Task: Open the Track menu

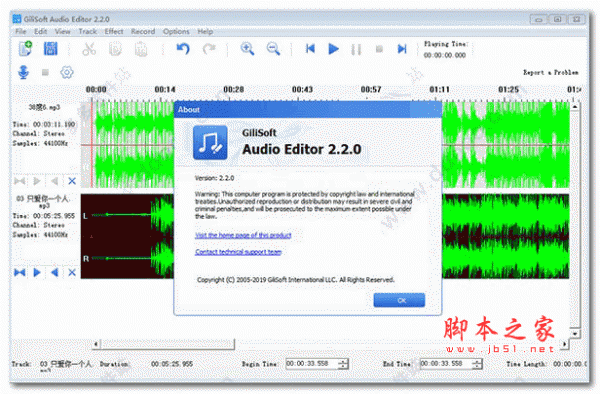Action: pyautogui.click(x=88, y=31)
